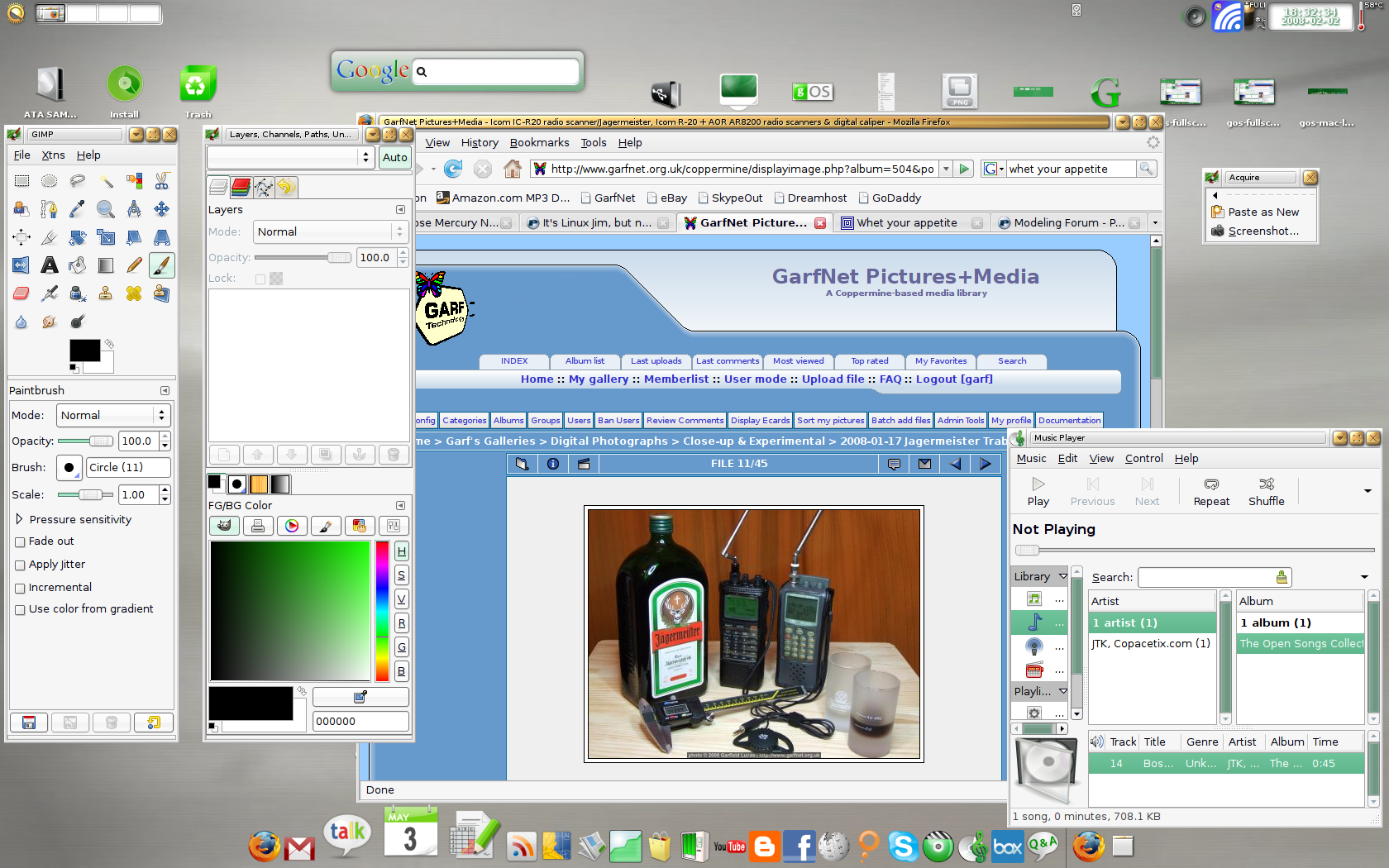Select the Paintbrush tool
This screenshot has width=1389, height=868.
click(162, 265)
